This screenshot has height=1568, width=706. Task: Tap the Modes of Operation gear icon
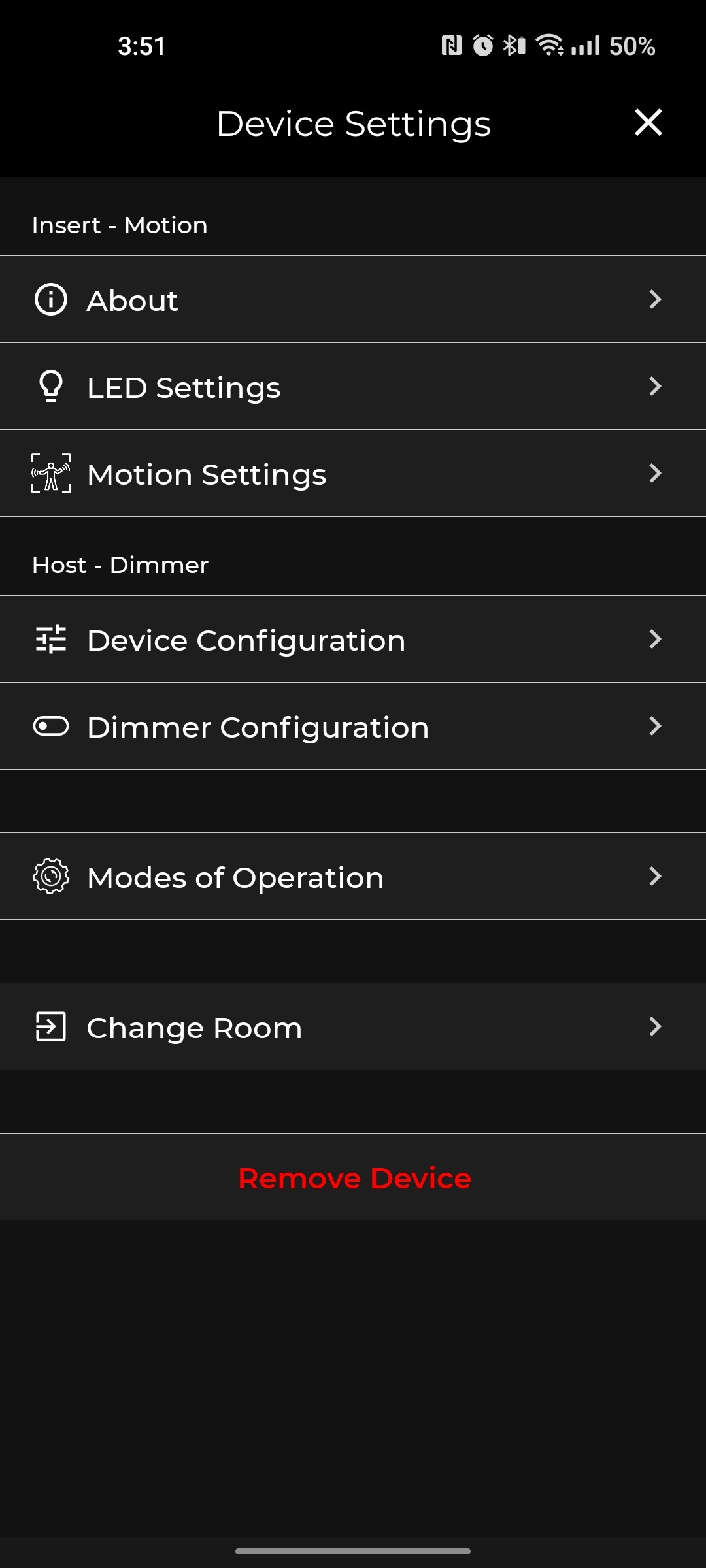(51, 876)
